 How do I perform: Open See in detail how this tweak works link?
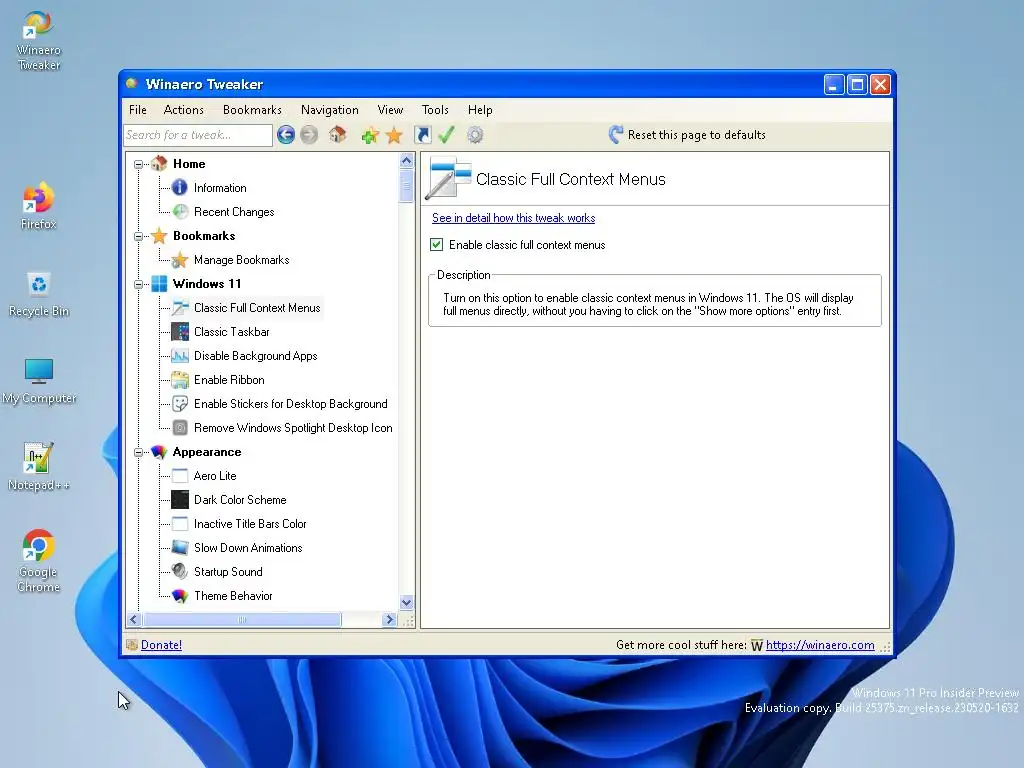point(513,218)
